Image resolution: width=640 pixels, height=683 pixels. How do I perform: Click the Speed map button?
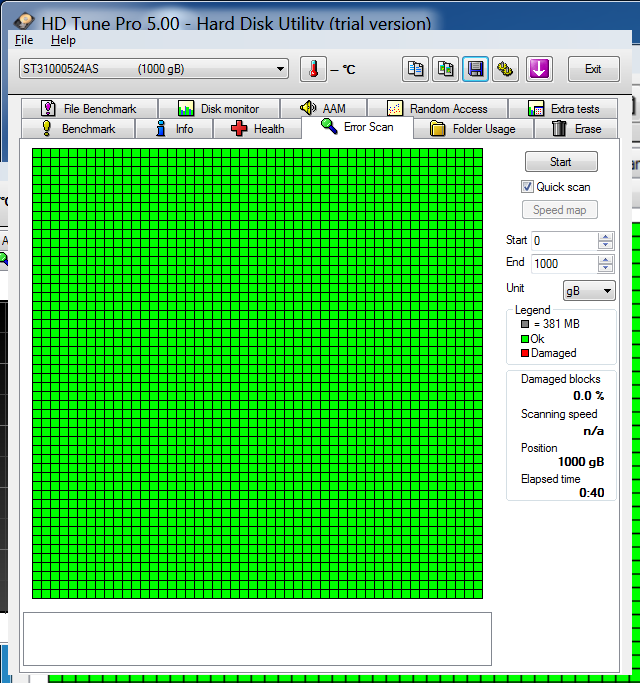pos(560,210)
